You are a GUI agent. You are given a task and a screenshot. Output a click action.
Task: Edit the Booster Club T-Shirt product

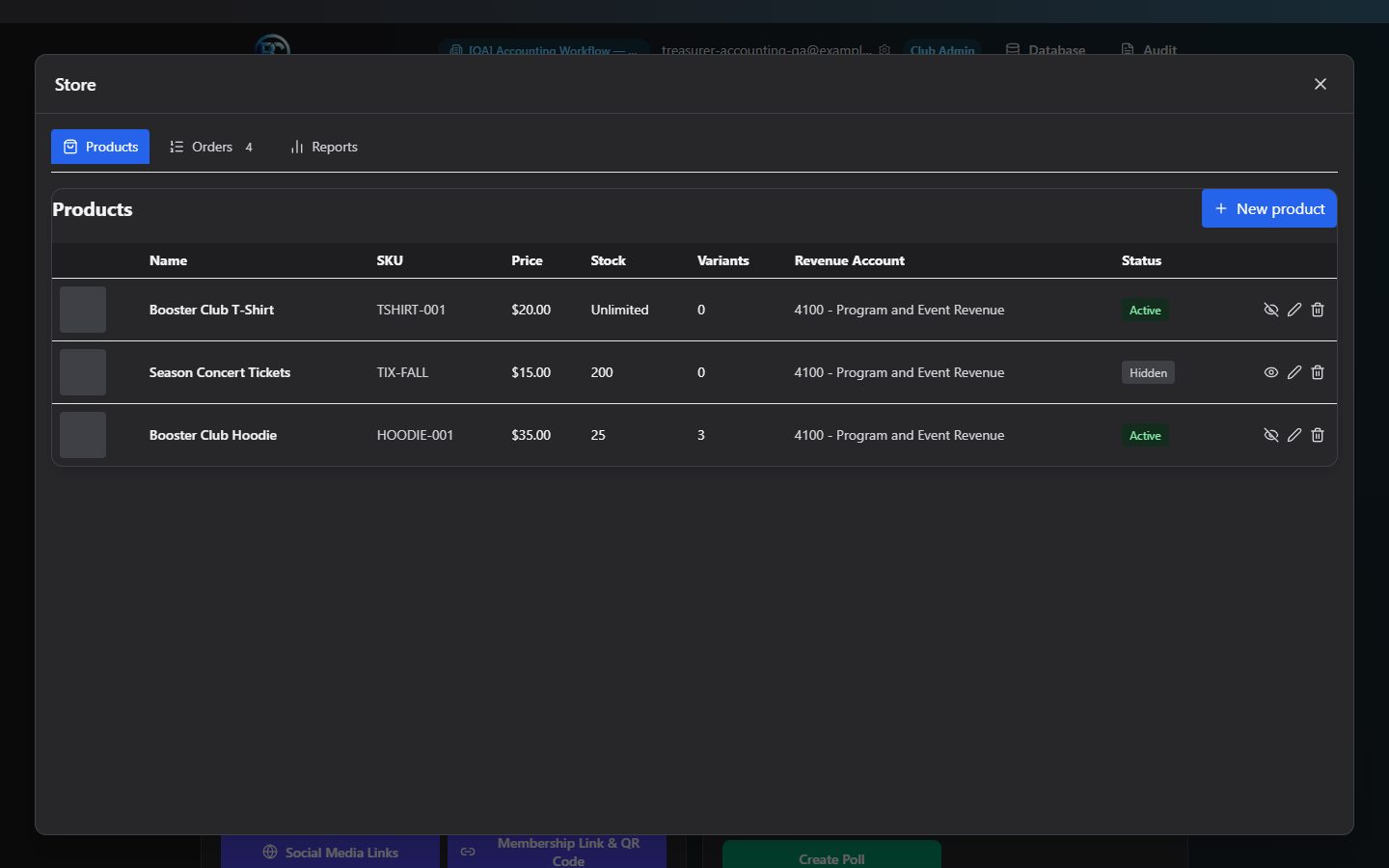coord(1294,310)
